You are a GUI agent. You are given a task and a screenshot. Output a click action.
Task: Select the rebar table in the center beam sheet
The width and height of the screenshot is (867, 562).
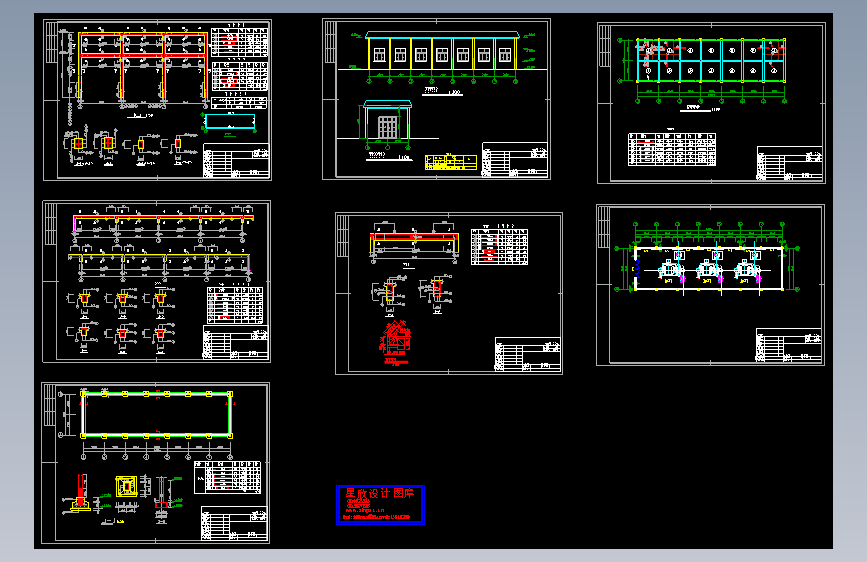pos(499,247)
